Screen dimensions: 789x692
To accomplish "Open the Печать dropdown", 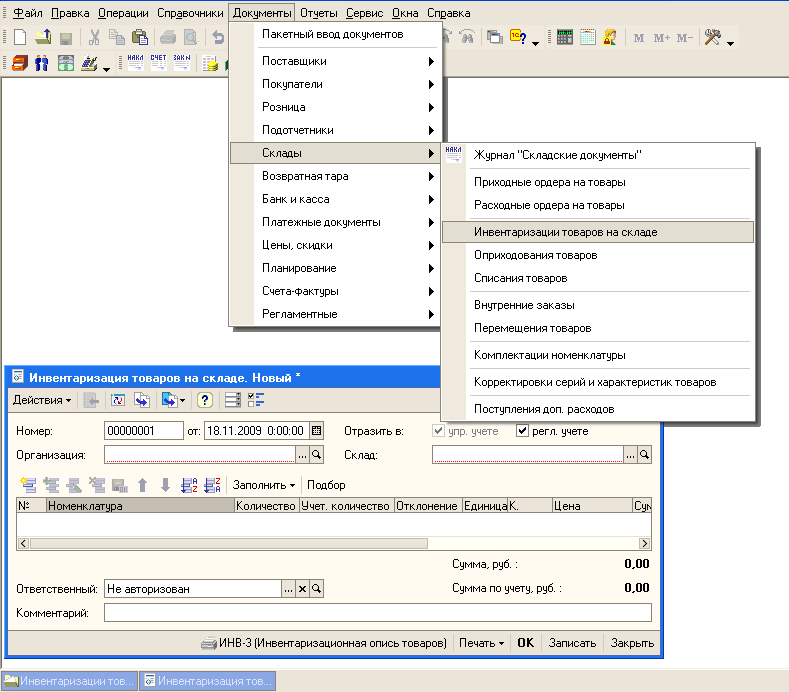I will (481, 643).
